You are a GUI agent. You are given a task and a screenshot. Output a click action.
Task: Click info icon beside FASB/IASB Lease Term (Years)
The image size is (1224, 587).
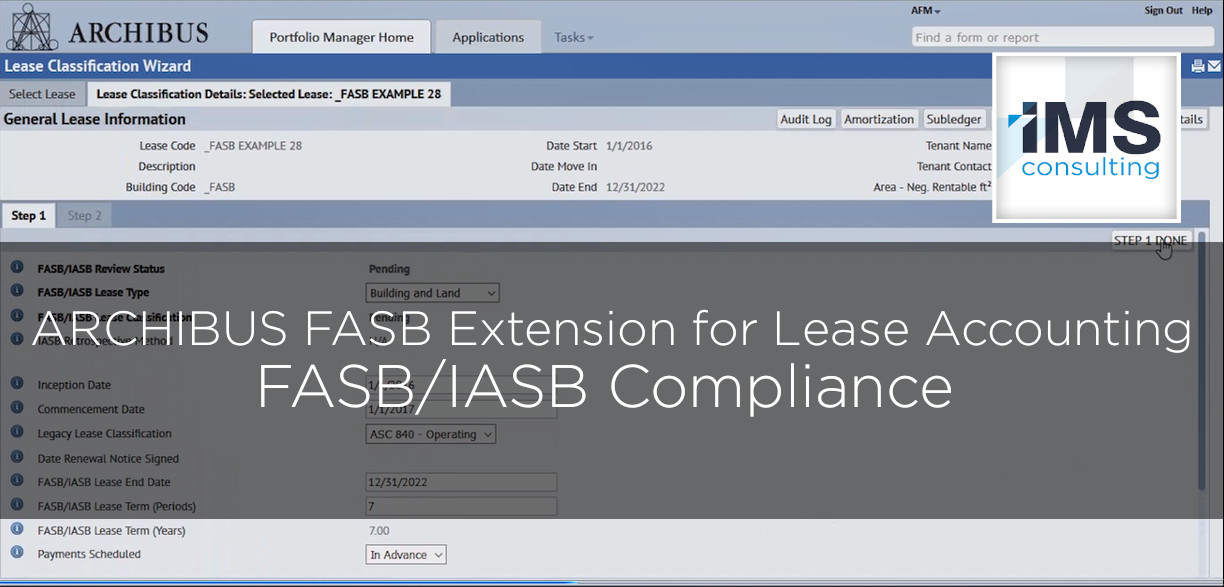(x=17, y=529)
